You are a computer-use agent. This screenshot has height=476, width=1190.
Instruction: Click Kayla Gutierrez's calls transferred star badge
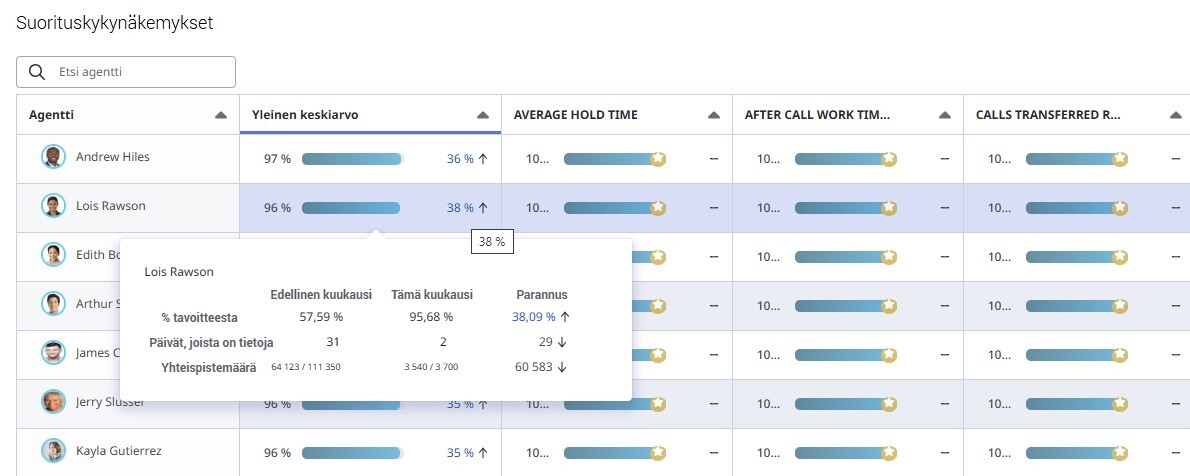pos(1120,453)
